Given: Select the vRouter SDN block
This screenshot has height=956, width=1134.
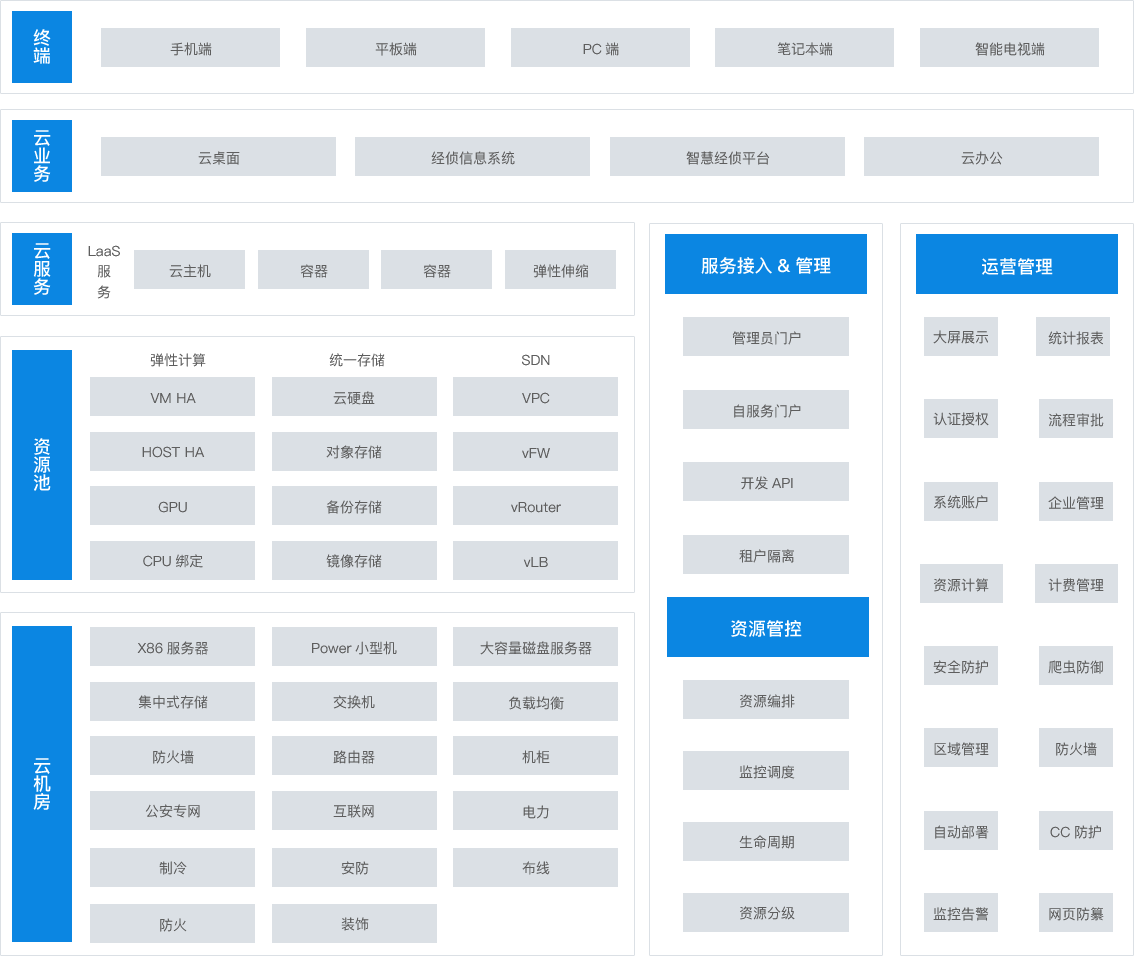Looking at the screenshot, I should point(535,506).
